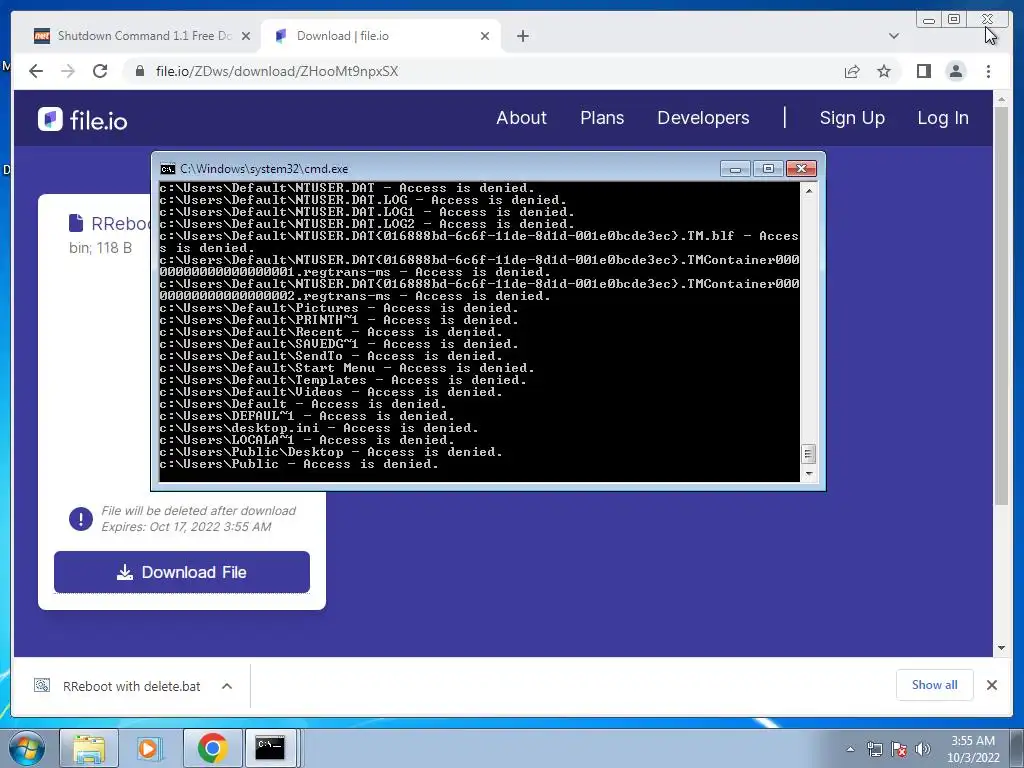Click the network tray icon

click(874, 749)
